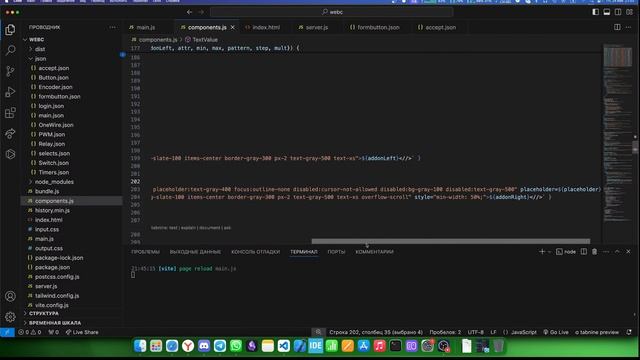This screenshot has width=640, height=360.
Task: Open the new terminal profile dropdown arrow
Action: coord(549,252)
